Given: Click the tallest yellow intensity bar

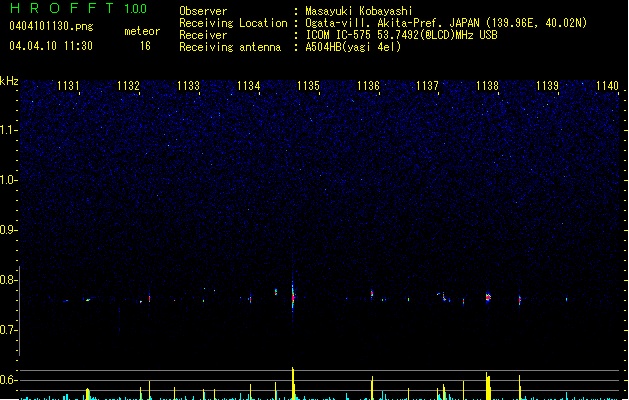Looking at the screenshot, I should (x=293, y=383).
